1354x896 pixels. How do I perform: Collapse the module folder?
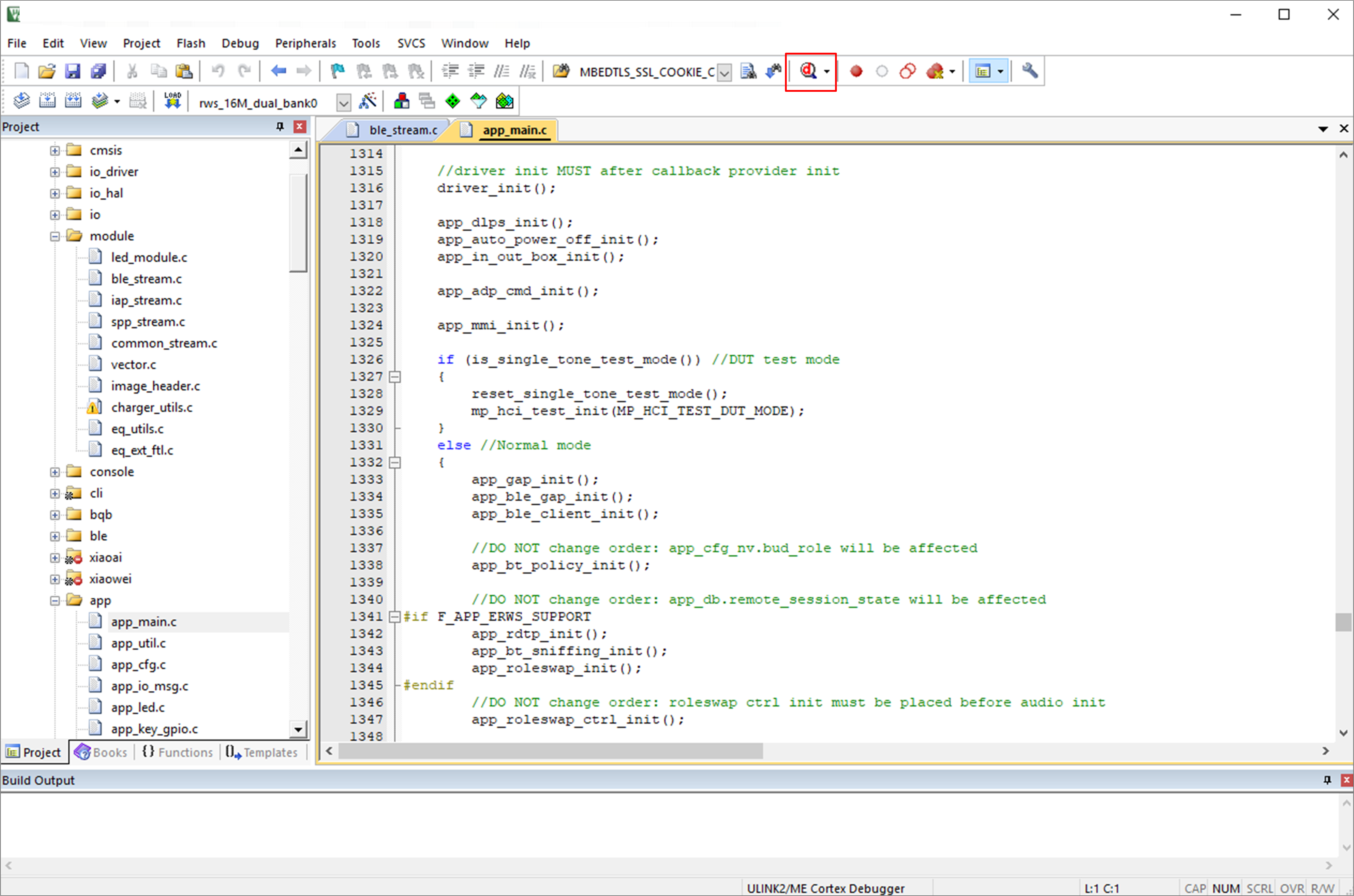pos(55,237)
